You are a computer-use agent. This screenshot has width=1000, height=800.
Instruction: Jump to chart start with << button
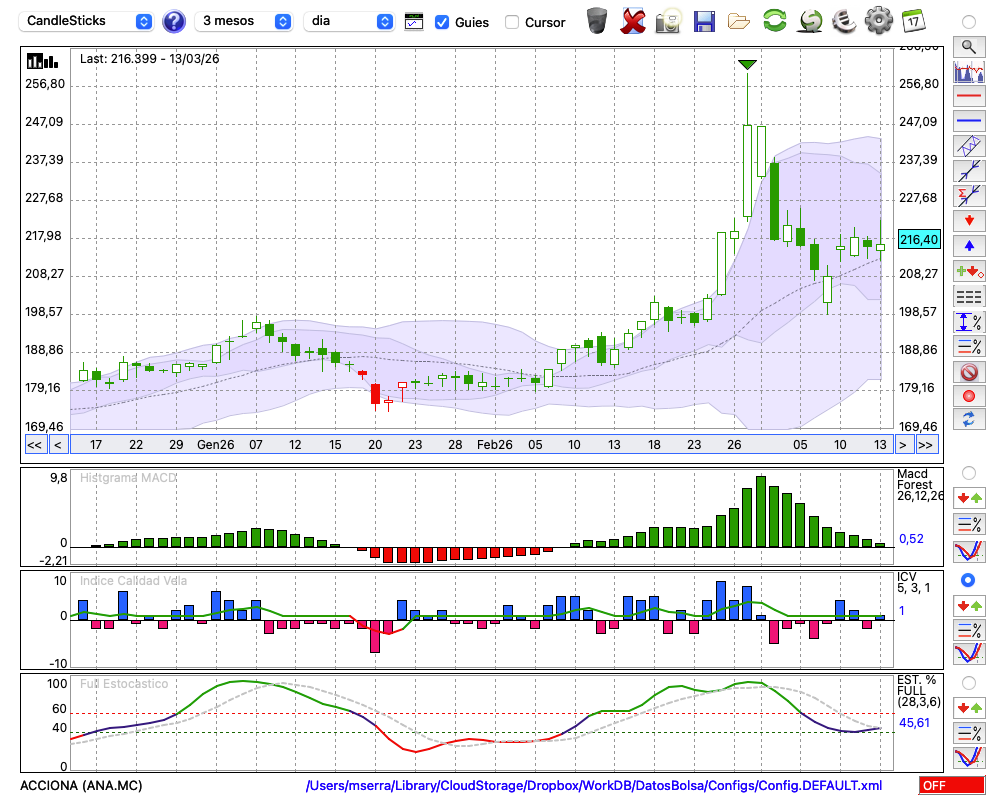tap(34, 445)
